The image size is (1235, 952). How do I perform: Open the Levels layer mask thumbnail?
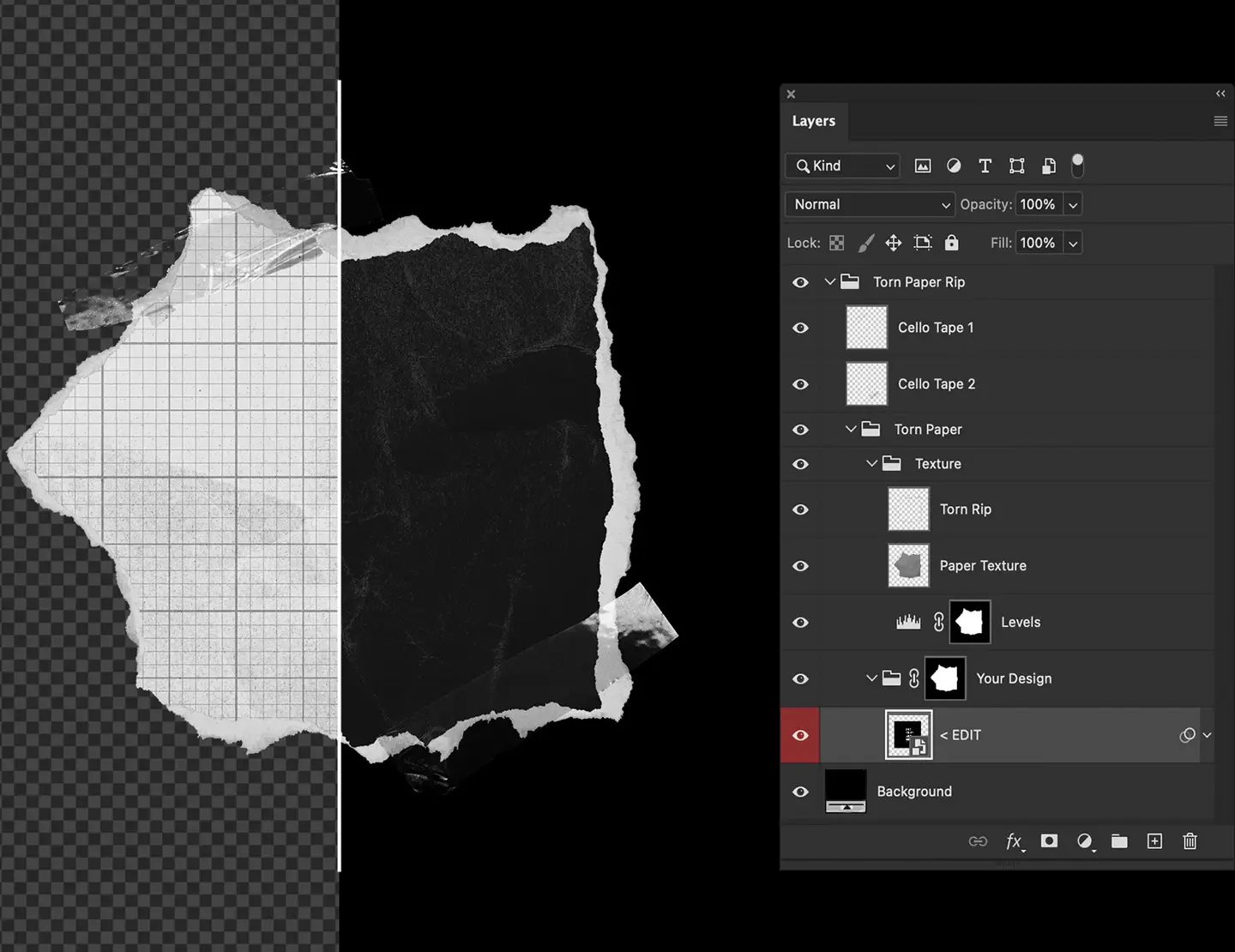pyautogui.click(x=970, y=622)
